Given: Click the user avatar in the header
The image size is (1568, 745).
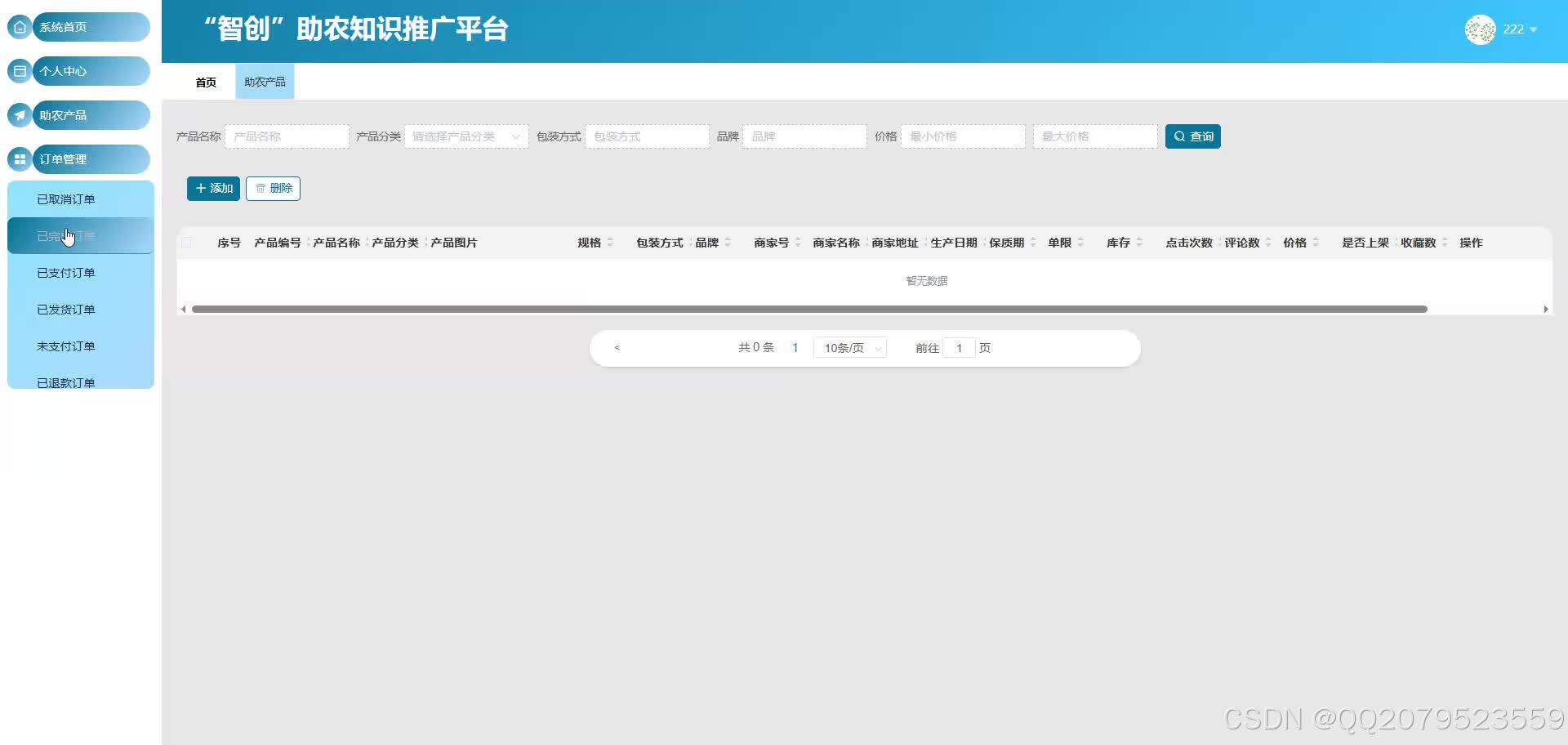Looking at the screenshot, I should tap(1480, 29).
